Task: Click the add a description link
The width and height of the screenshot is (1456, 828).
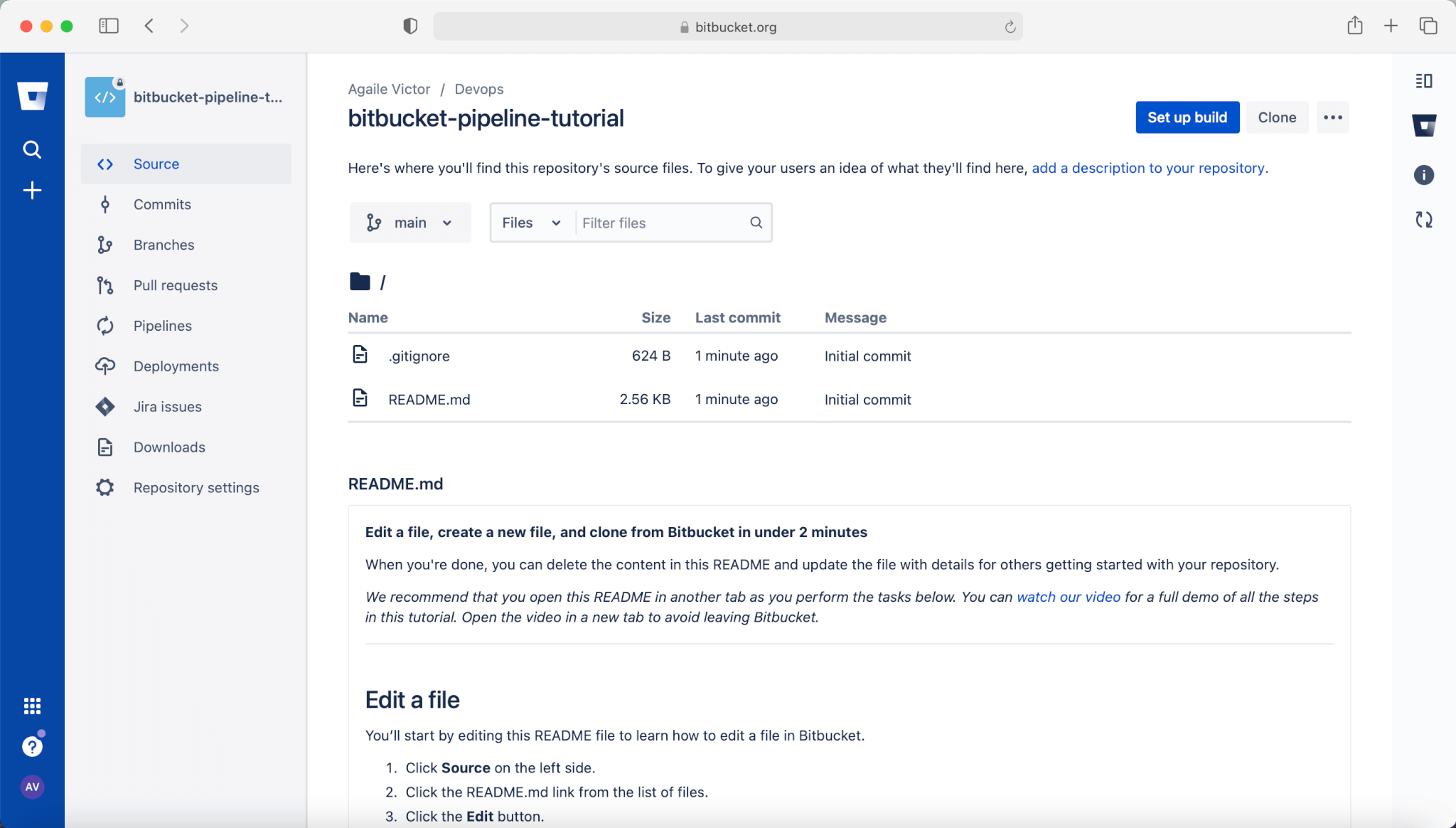Action: coord(1147,169)
